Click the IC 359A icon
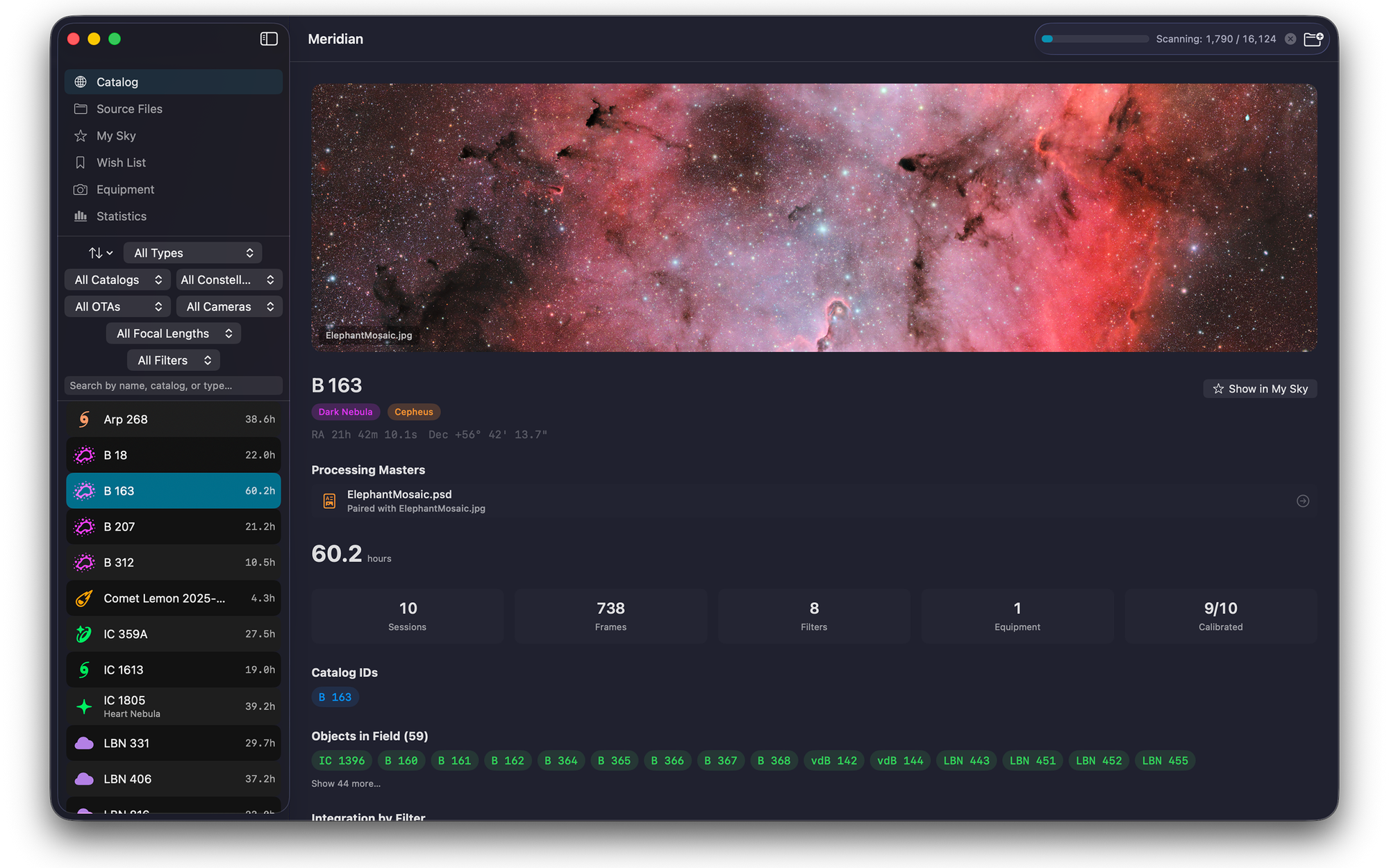The width and height of the screenshot is (1389, 868). 84,634
